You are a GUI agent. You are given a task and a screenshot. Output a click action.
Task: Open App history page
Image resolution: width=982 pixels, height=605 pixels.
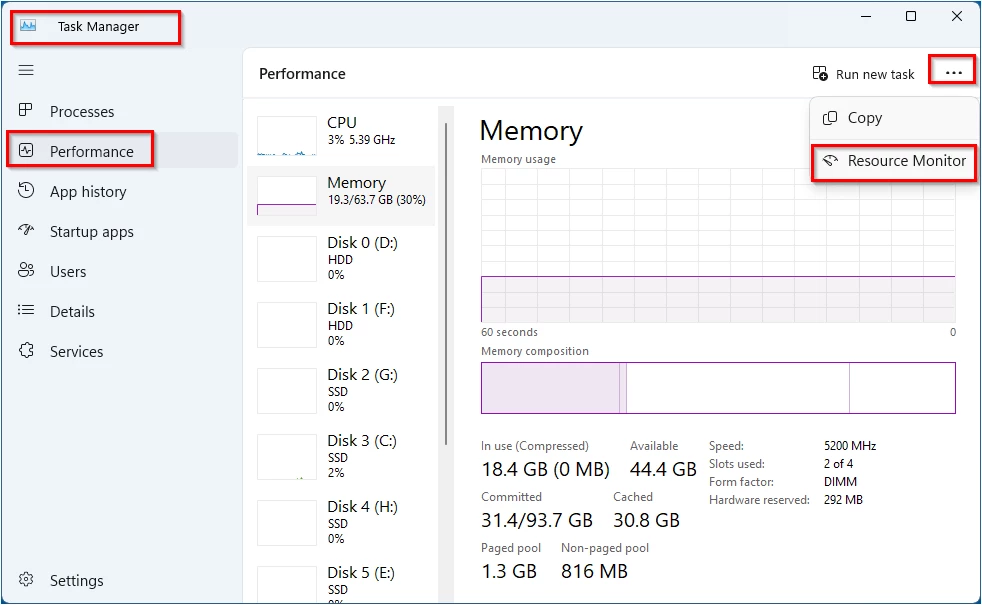pyautogui.click(x=122, y=192)
